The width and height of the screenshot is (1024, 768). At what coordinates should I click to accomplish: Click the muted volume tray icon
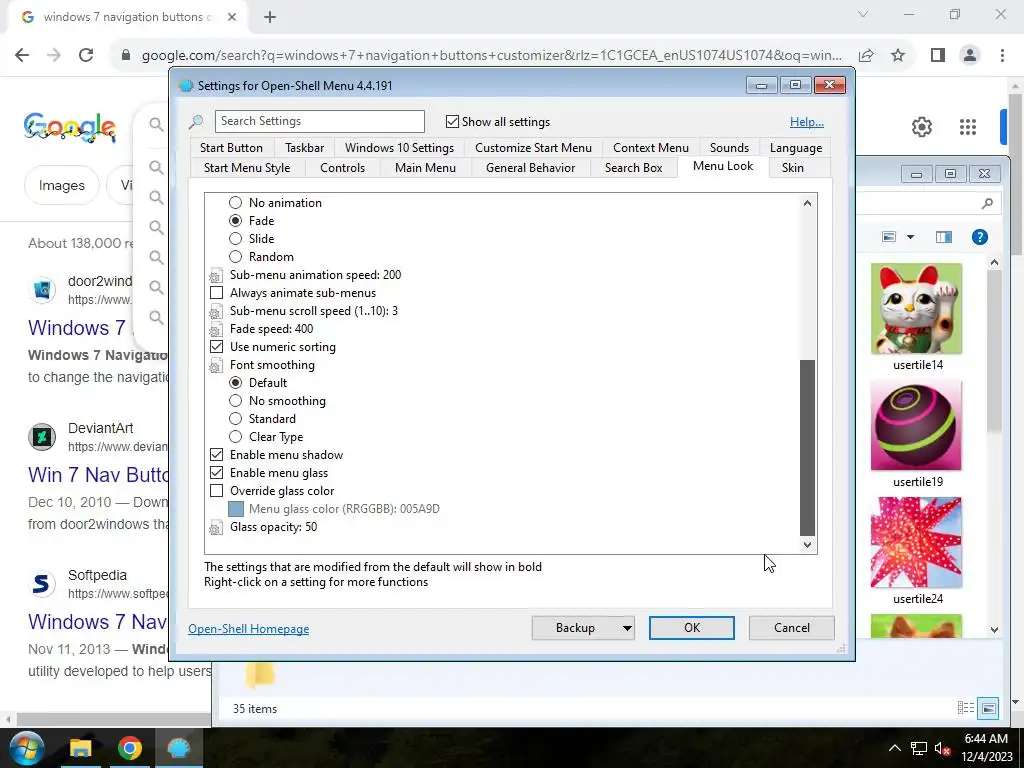(942, 748)
